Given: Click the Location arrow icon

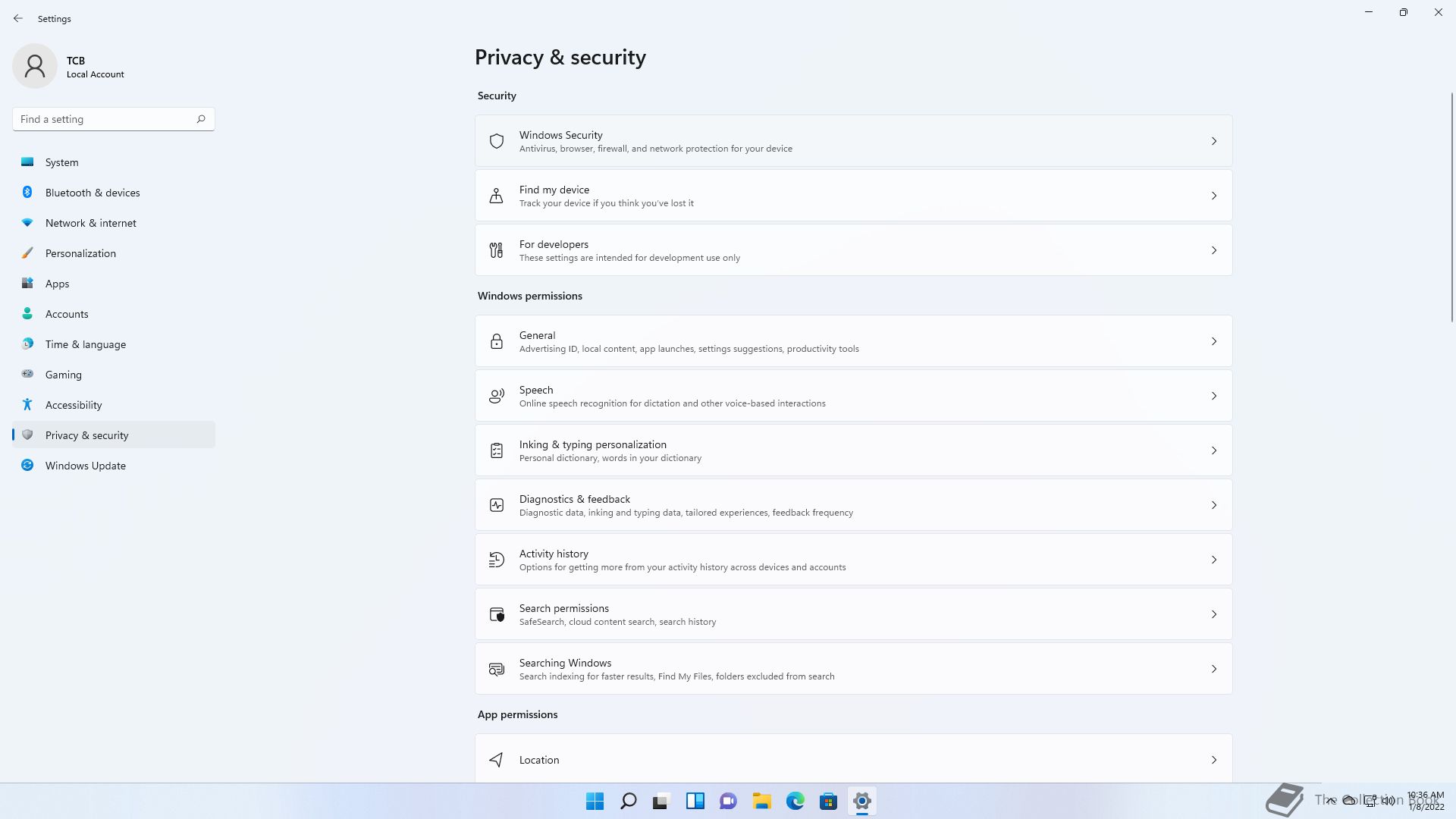Looking at the screenshot, I should (x=497, y=760).
